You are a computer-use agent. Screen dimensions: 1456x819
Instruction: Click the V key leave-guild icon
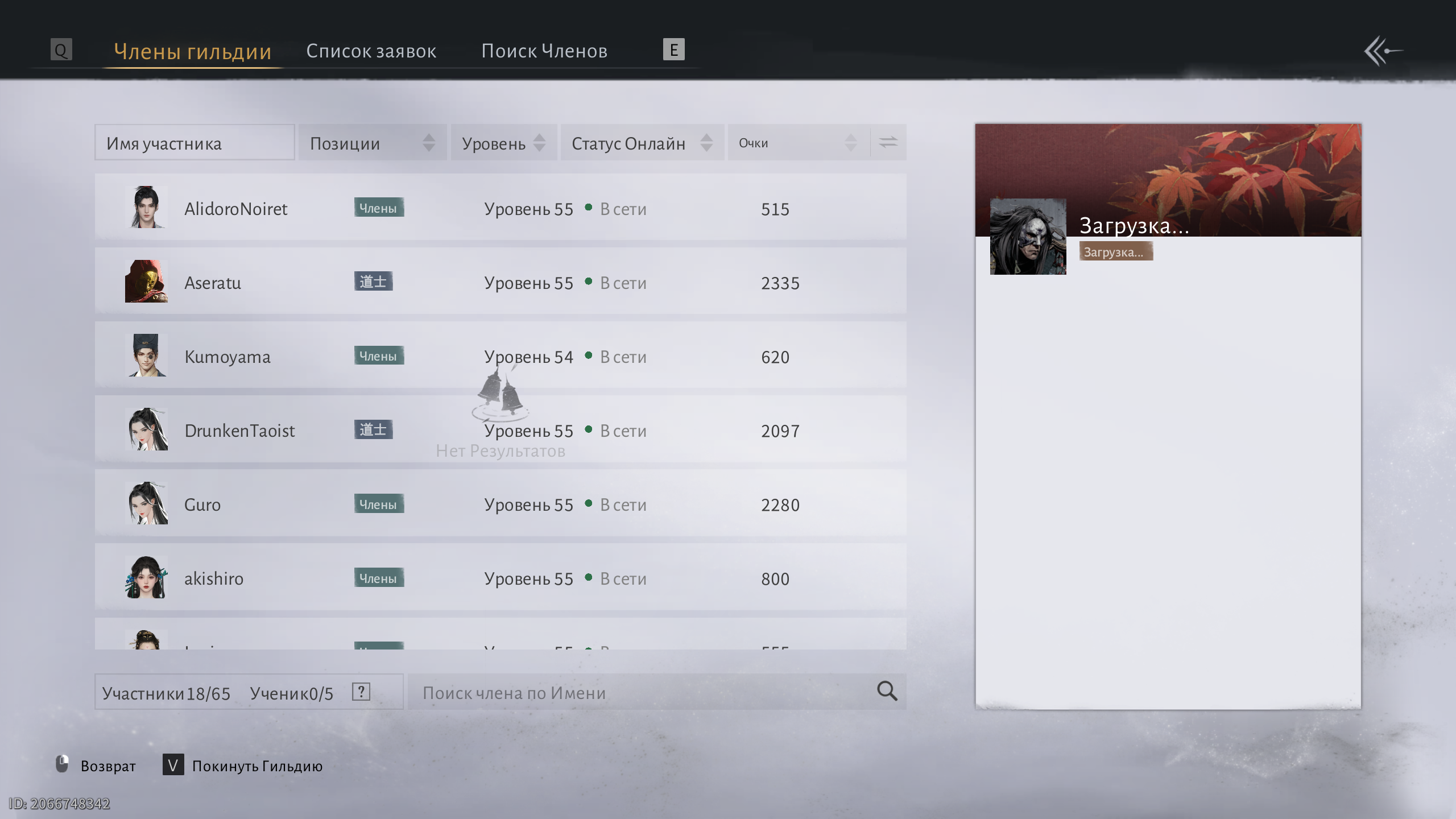[173, 765]
